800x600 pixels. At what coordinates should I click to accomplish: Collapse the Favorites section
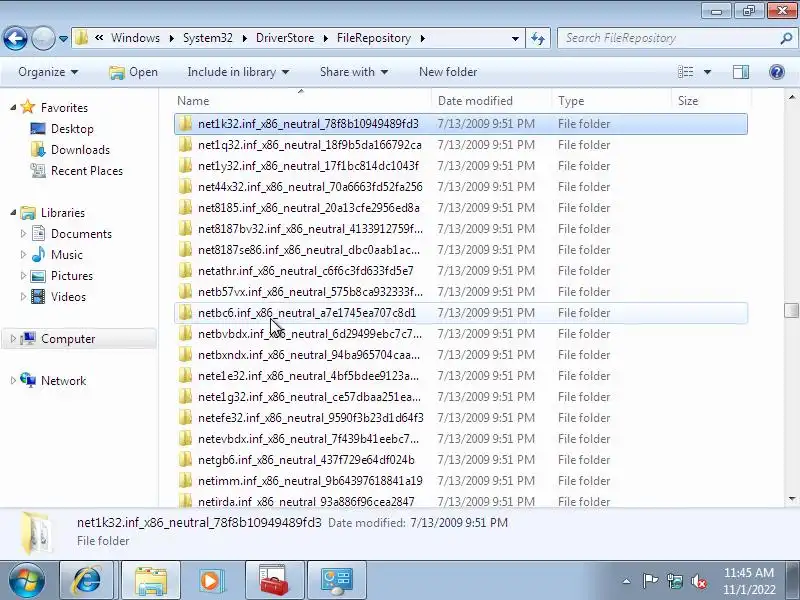coord(13,107)
